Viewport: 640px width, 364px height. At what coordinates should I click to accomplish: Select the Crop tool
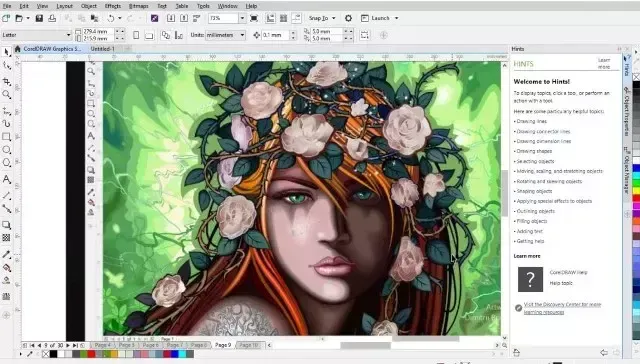7,82
